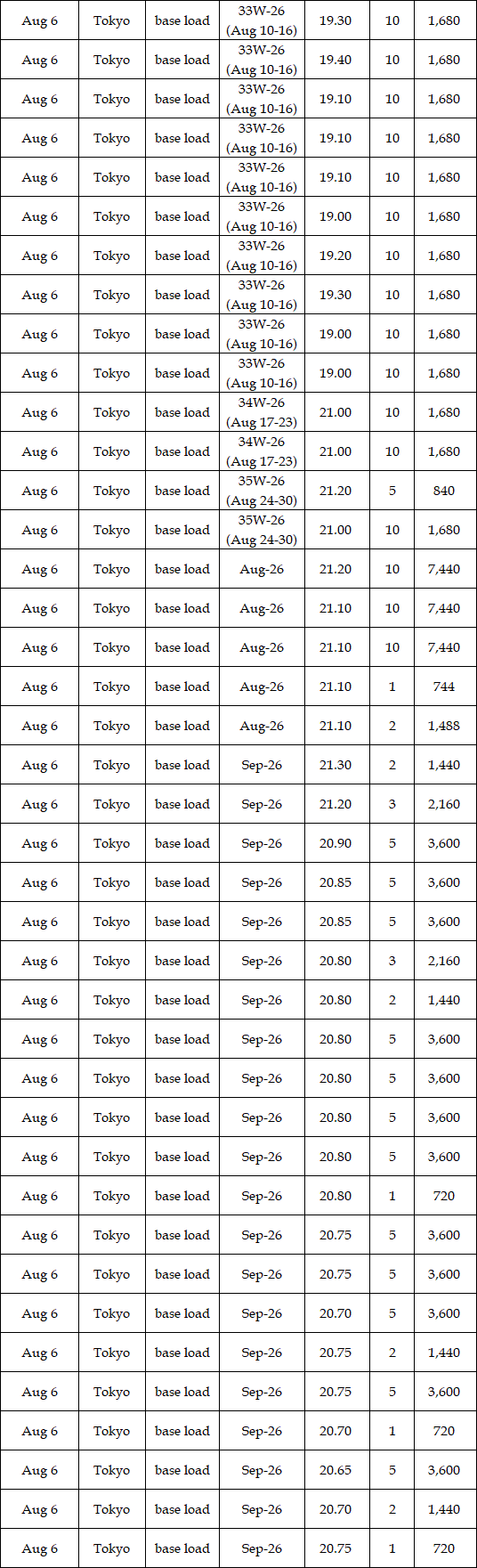The image size is (477, 1568).
Task: Select Sep-26 in the 21.30 row
Action: (262, 765)
